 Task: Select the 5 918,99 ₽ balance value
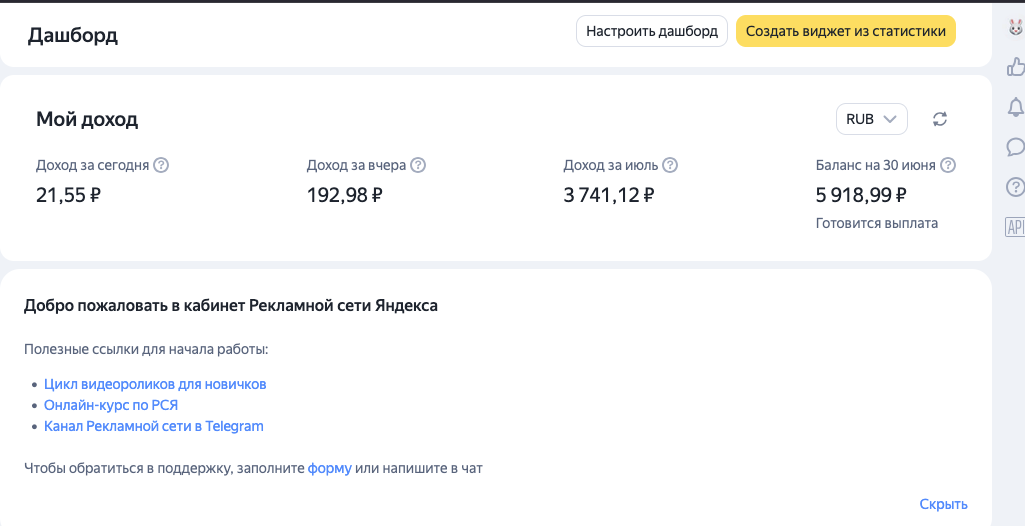coord(861,195)
